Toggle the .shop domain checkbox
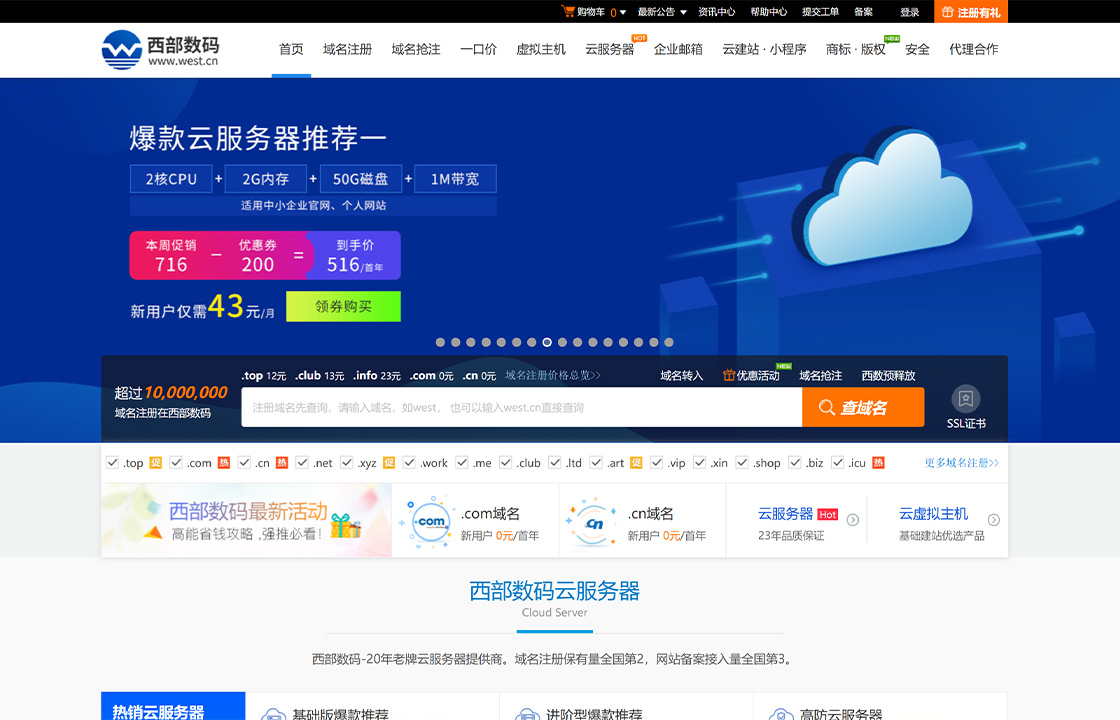This screenshot has height=720, width=1120. (x=743, y=462)
